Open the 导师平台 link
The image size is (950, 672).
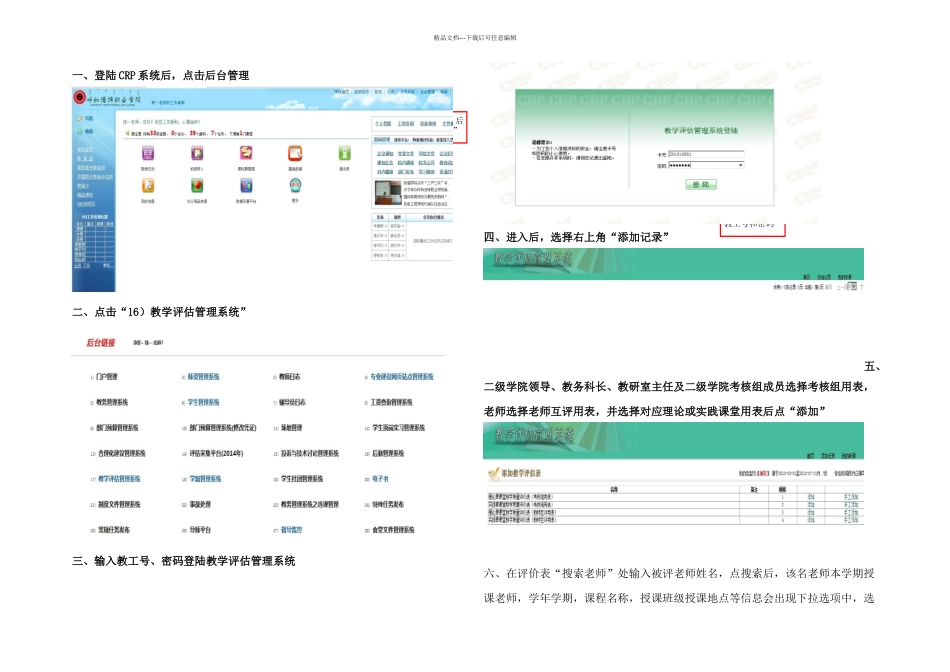click(x=200, y=530)
